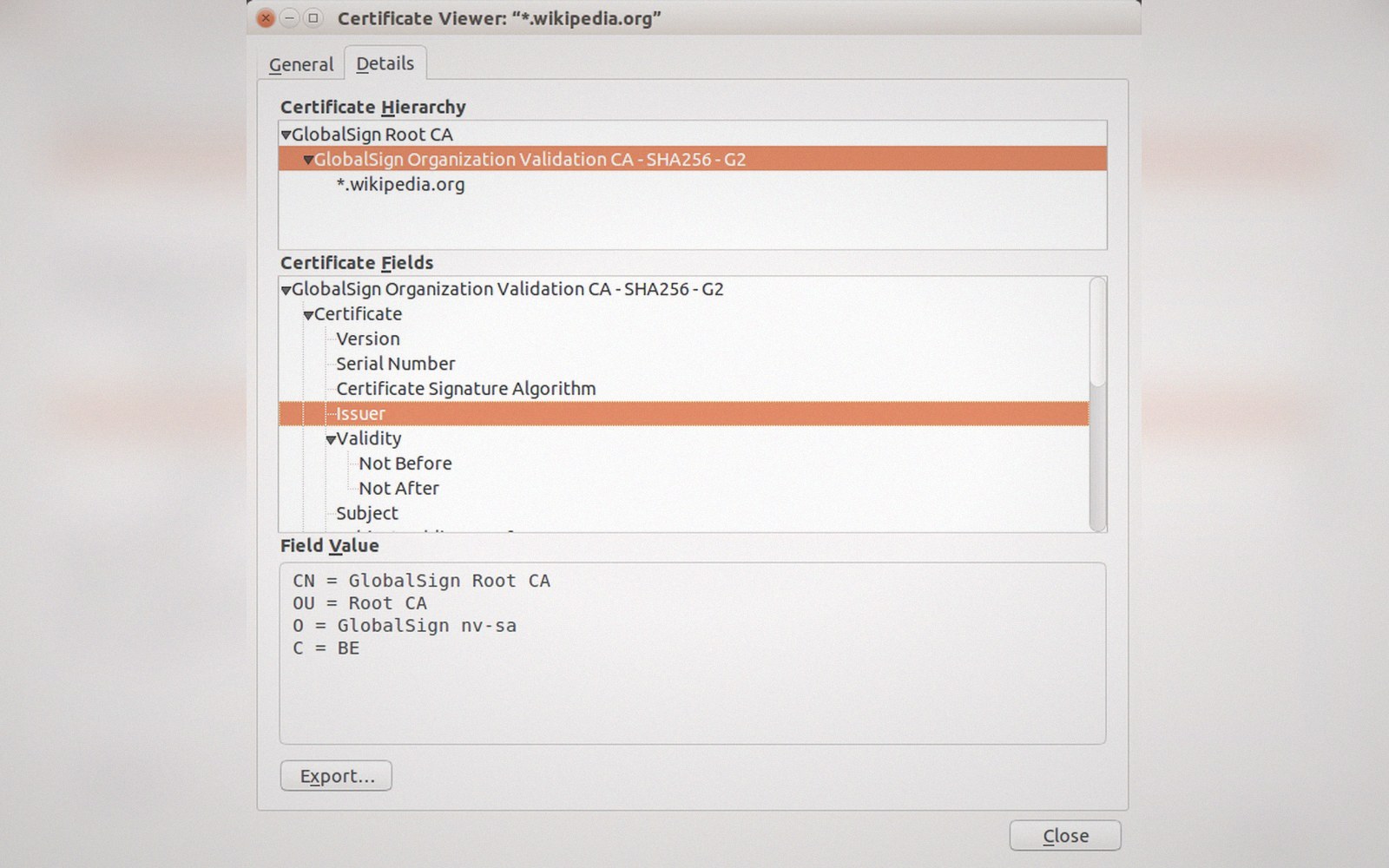Select the Version field
This screenshot has height=868, width=1389.
point(368,339)
